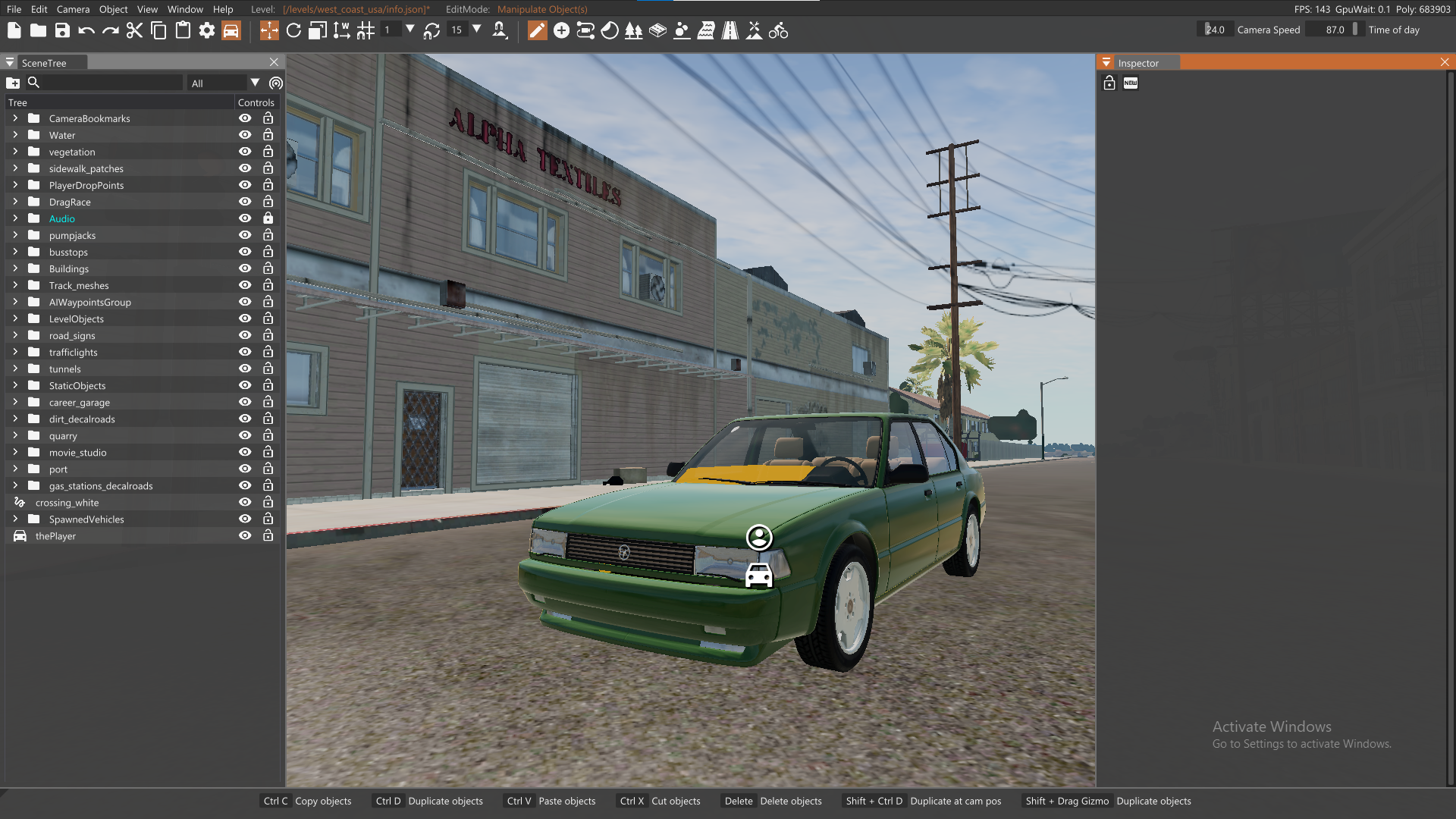
Task: Toggle visibility of Buildings folder
Action: coord(245,268)
